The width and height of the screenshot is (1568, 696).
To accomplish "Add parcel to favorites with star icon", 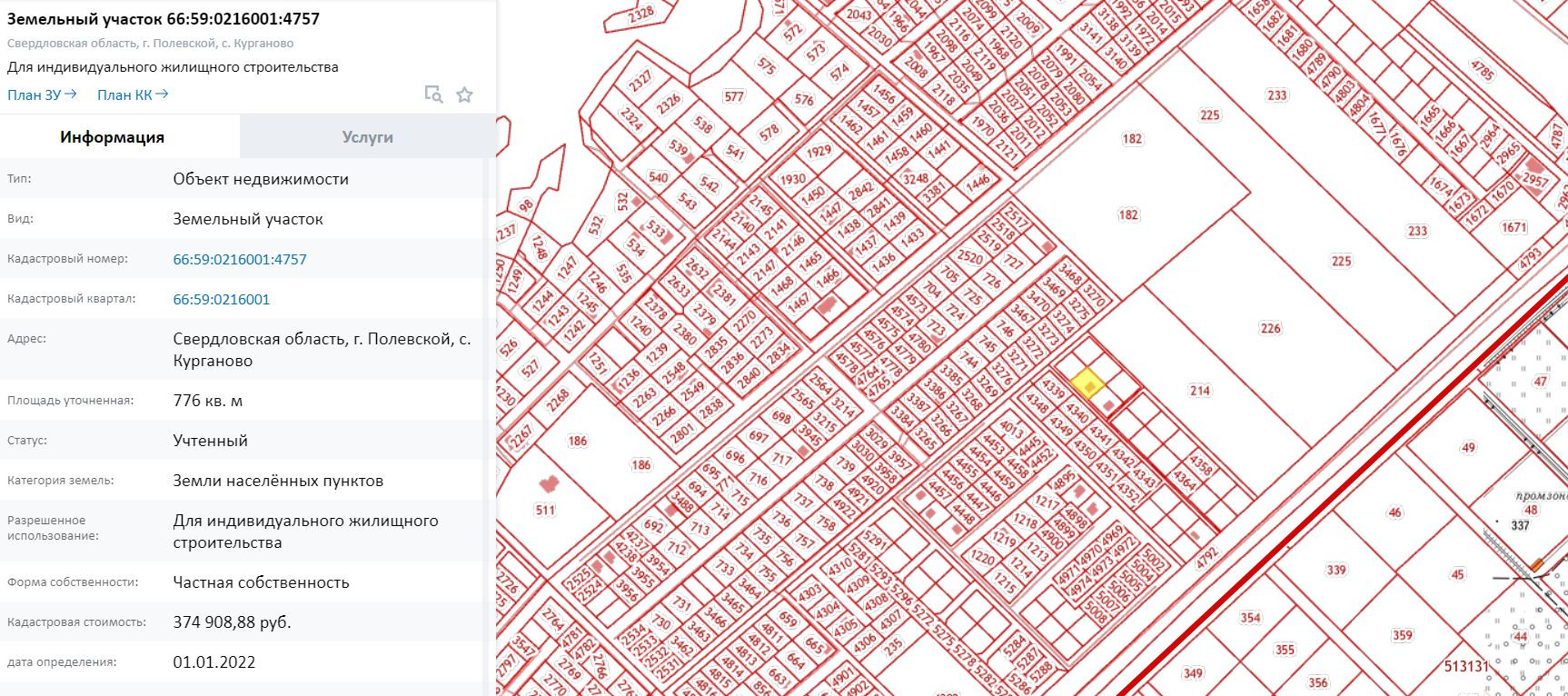I will (464, 94).
